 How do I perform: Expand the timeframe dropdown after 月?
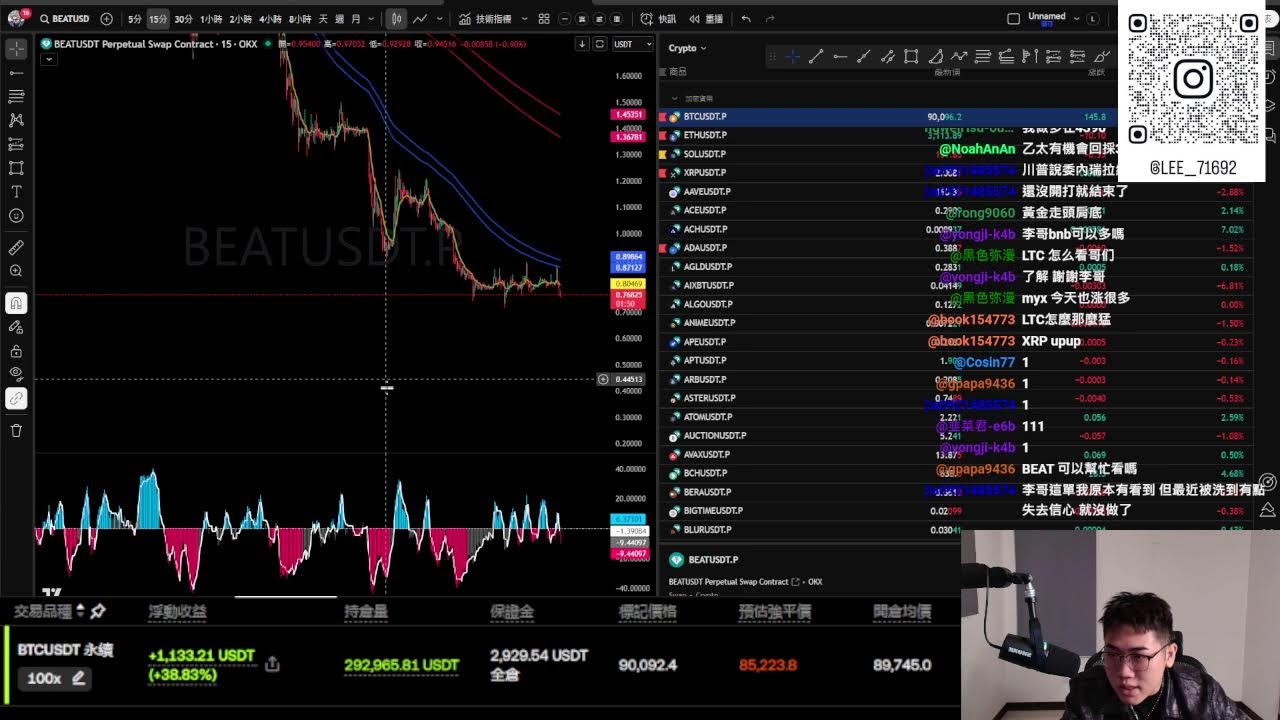click(372, 19)
